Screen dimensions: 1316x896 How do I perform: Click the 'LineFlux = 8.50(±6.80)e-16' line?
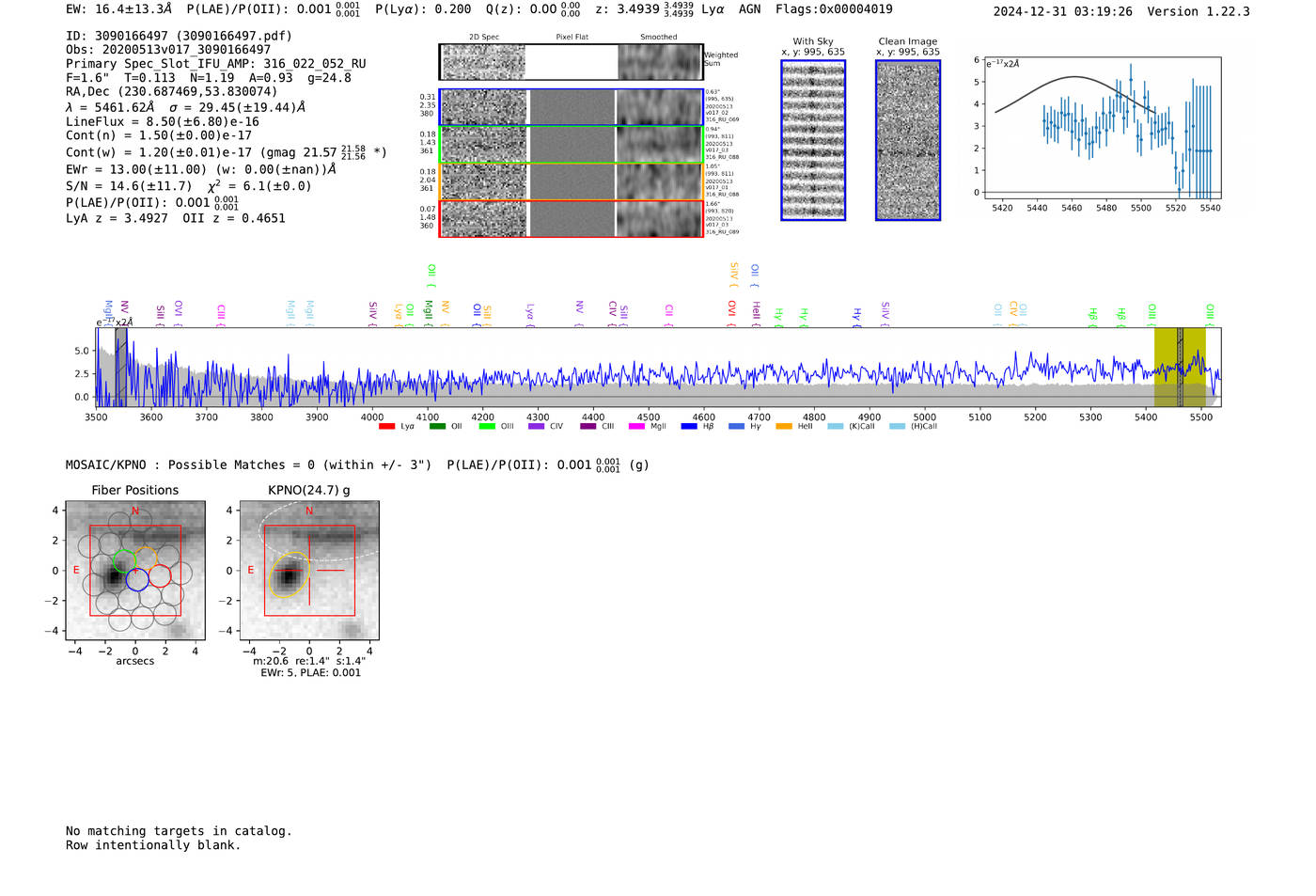(x=163, y=121)
